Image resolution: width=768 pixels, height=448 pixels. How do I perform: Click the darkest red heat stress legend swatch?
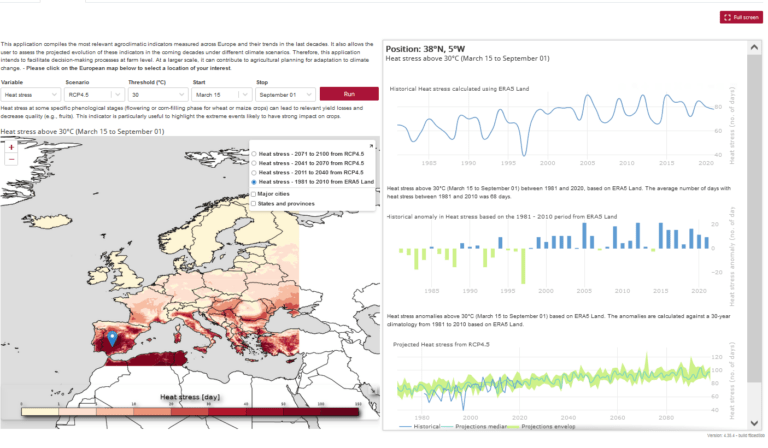tap(340, 412)
